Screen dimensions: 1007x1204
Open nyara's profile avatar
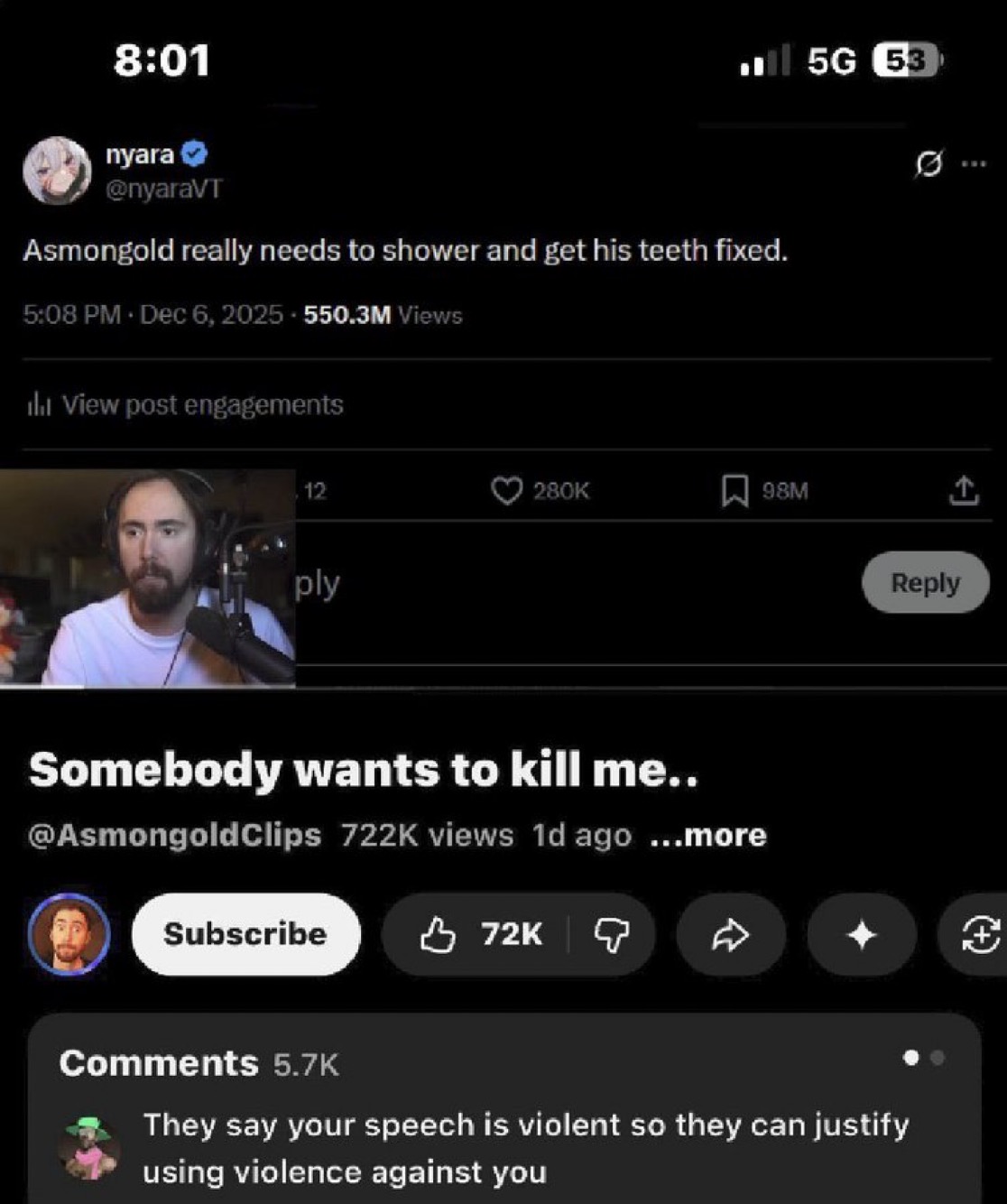[57, 171]
